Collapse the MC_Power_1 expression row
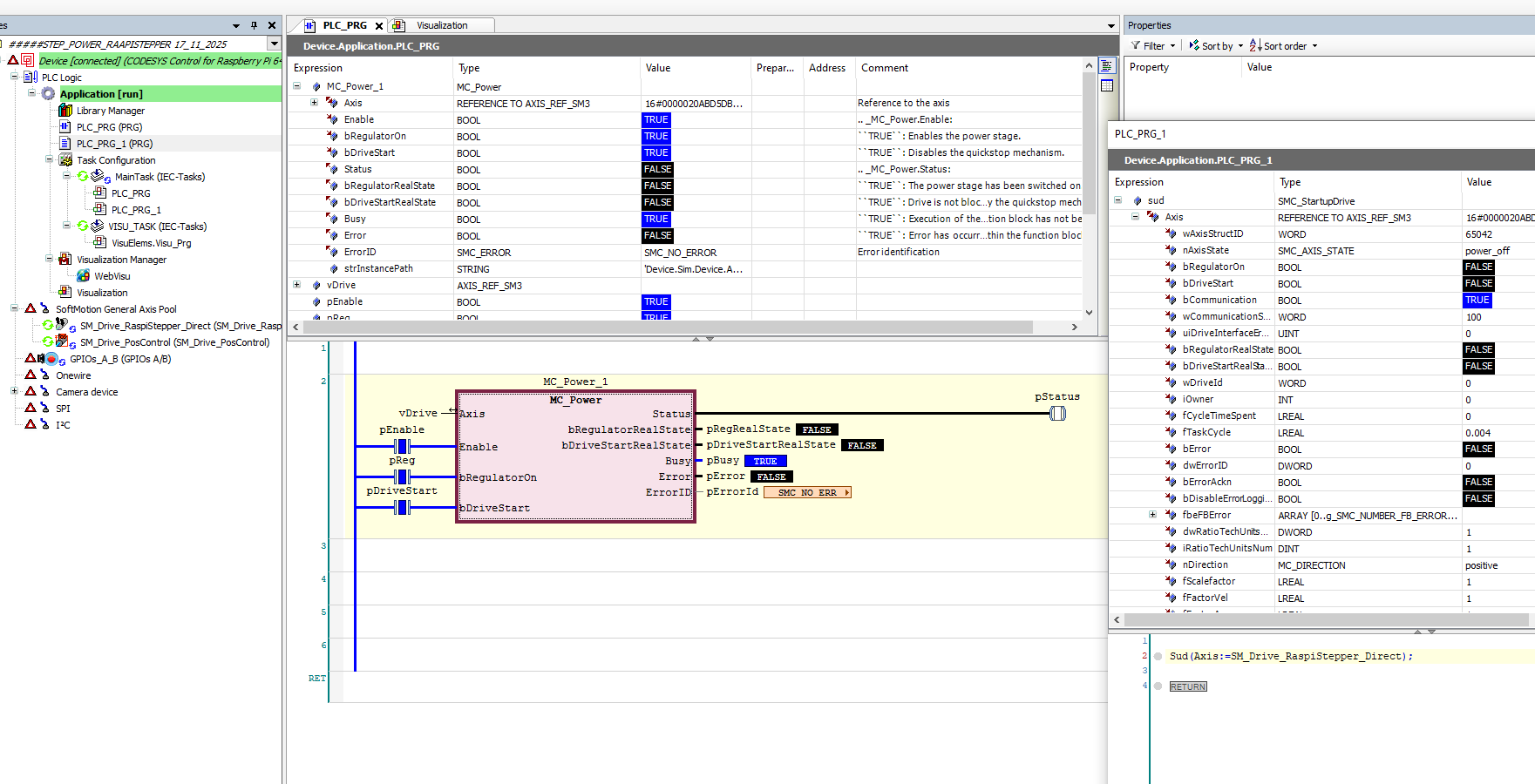Screen dimensions: 1535x784 (297, 86)
